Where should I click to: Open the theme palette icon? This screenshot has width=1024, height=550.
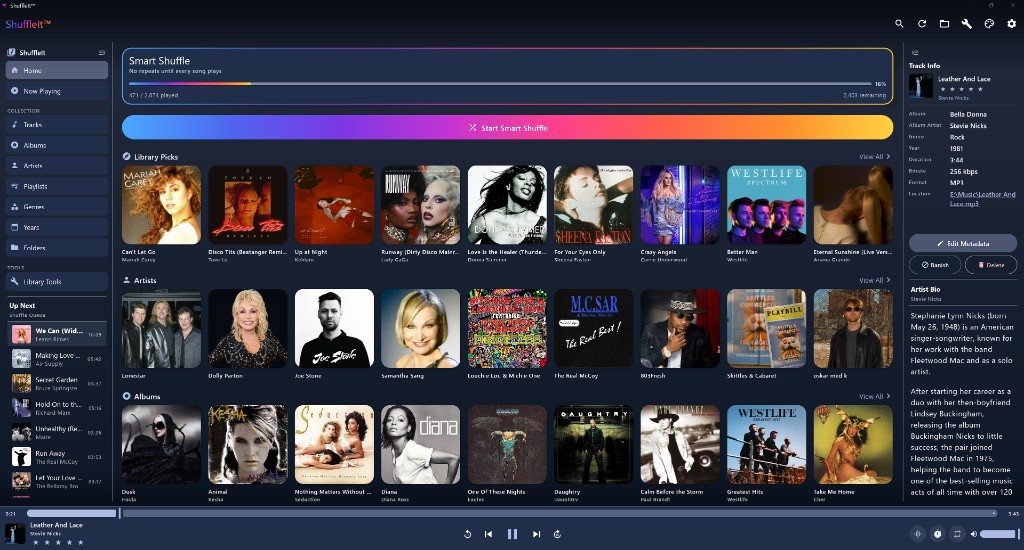[989, 24]
